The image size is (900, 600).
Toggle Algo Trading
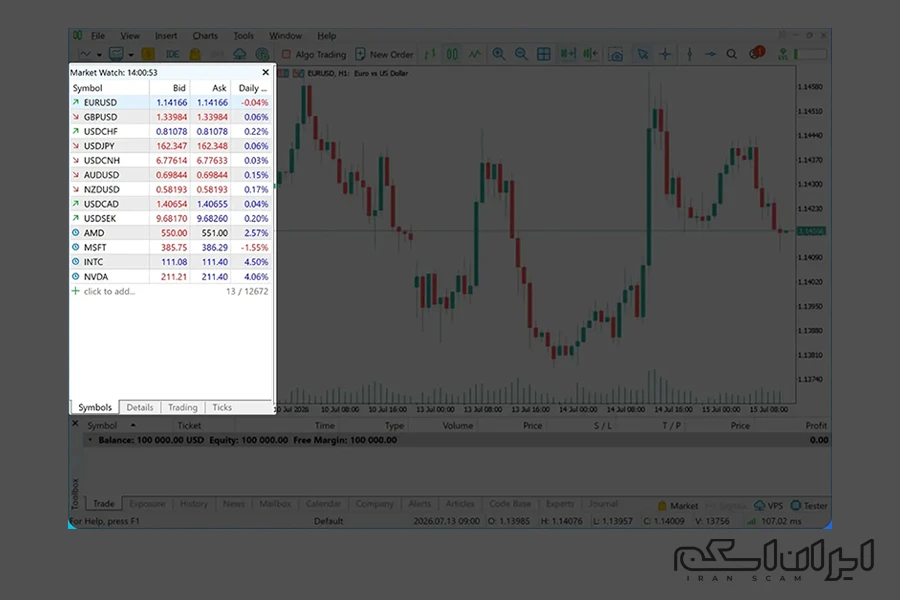314,55
